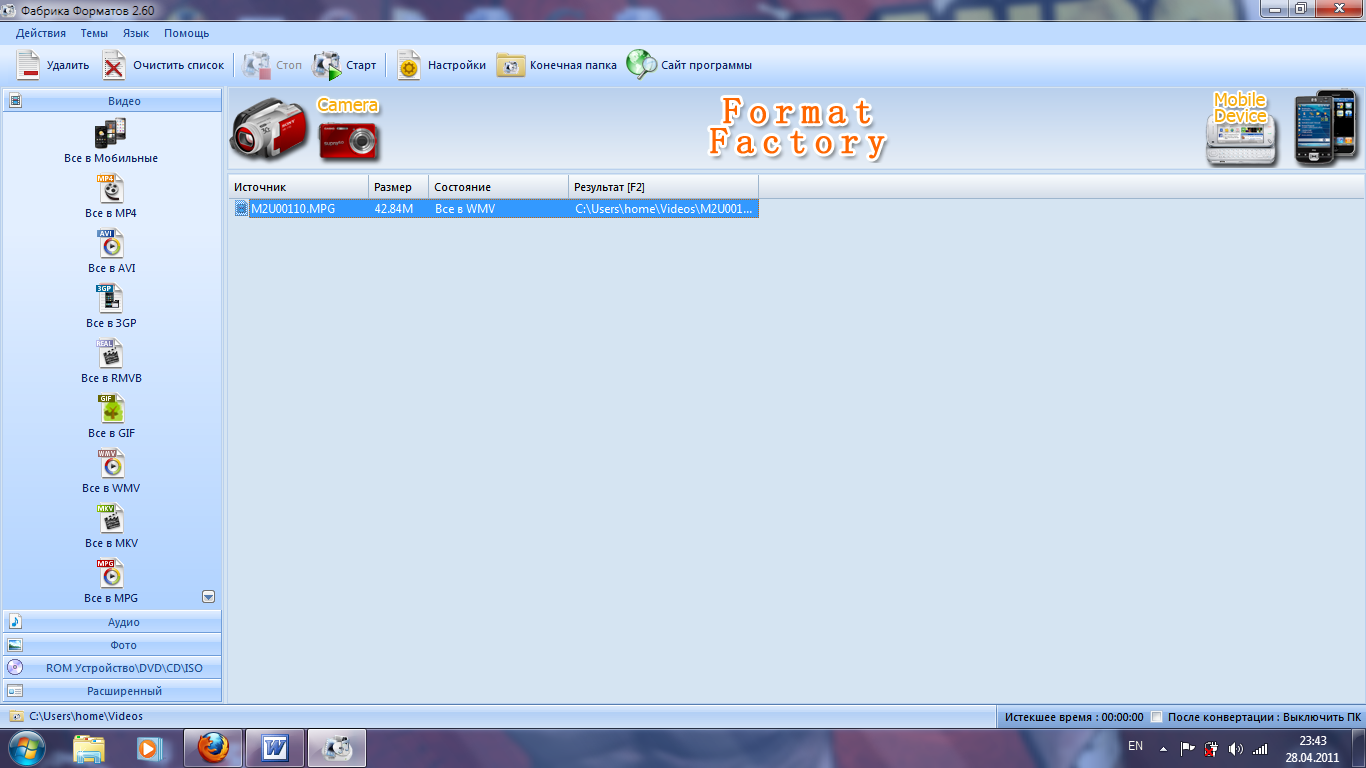
Task: Show hidden system tray icons
Action: [1163, 748]
